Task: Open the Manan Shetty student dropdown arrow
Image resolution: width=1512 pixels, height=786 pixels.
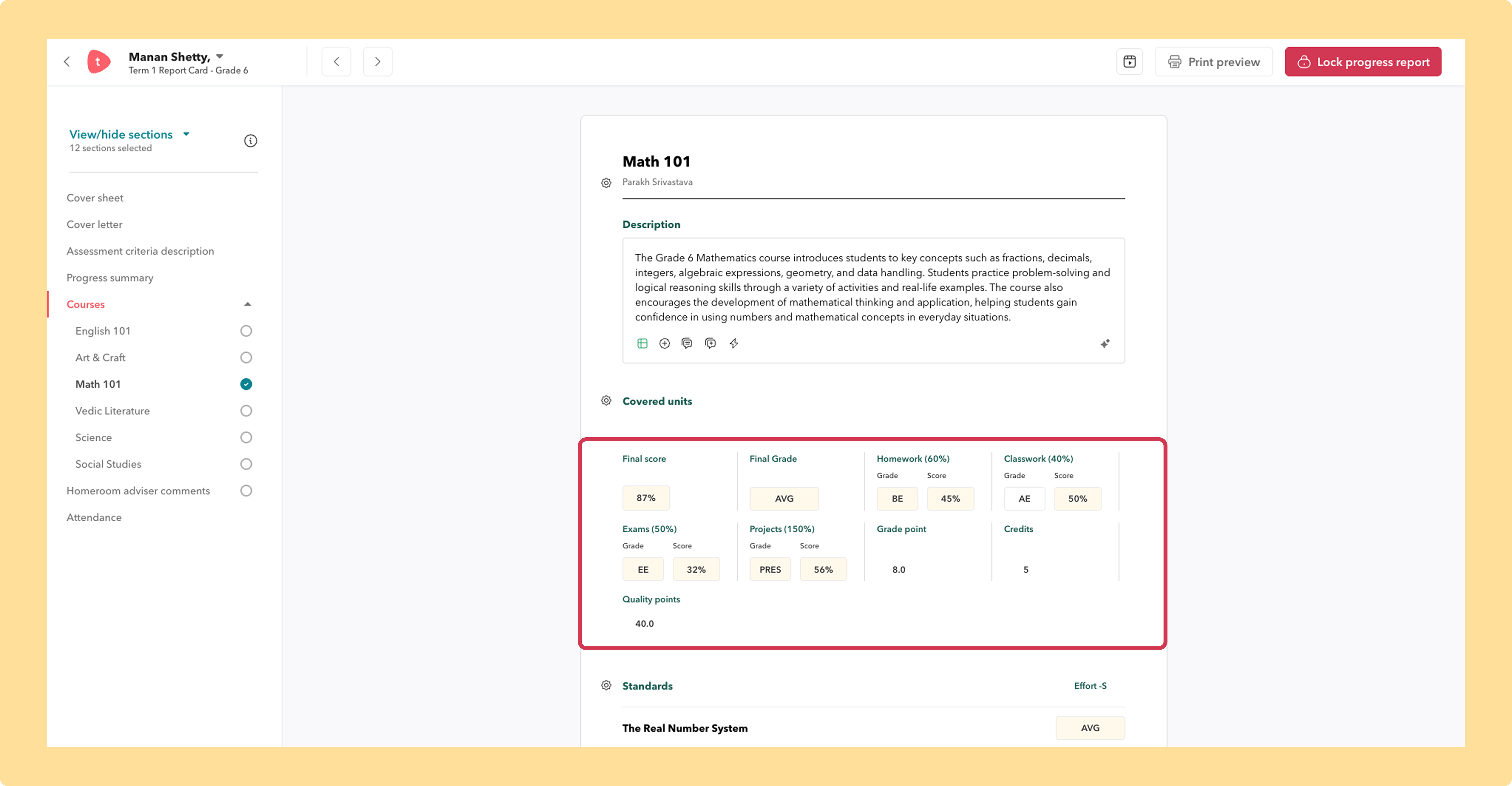Action: point(220,56)
